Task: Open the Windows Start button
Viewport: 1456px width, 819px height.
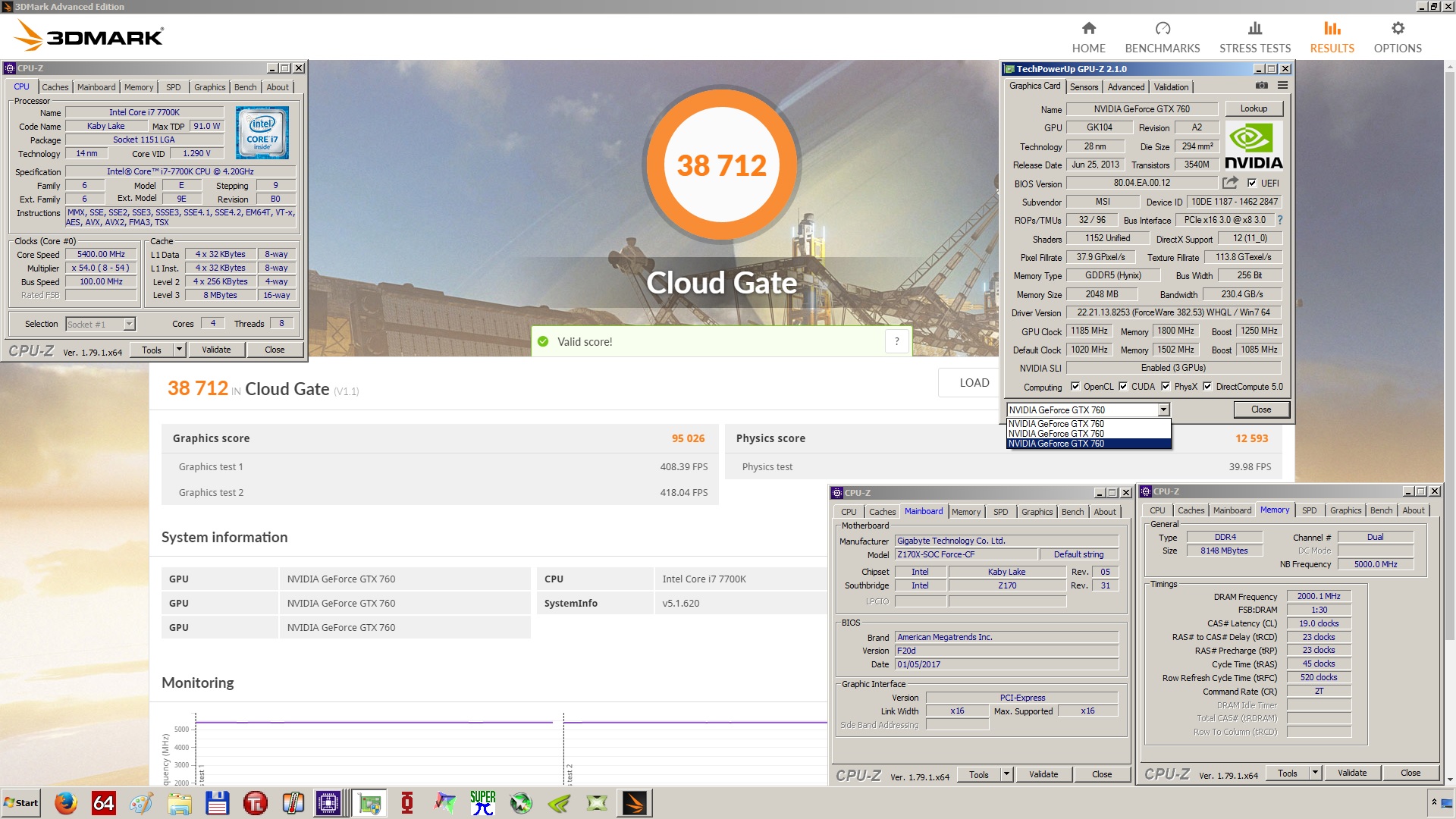Action: point(21,803)
